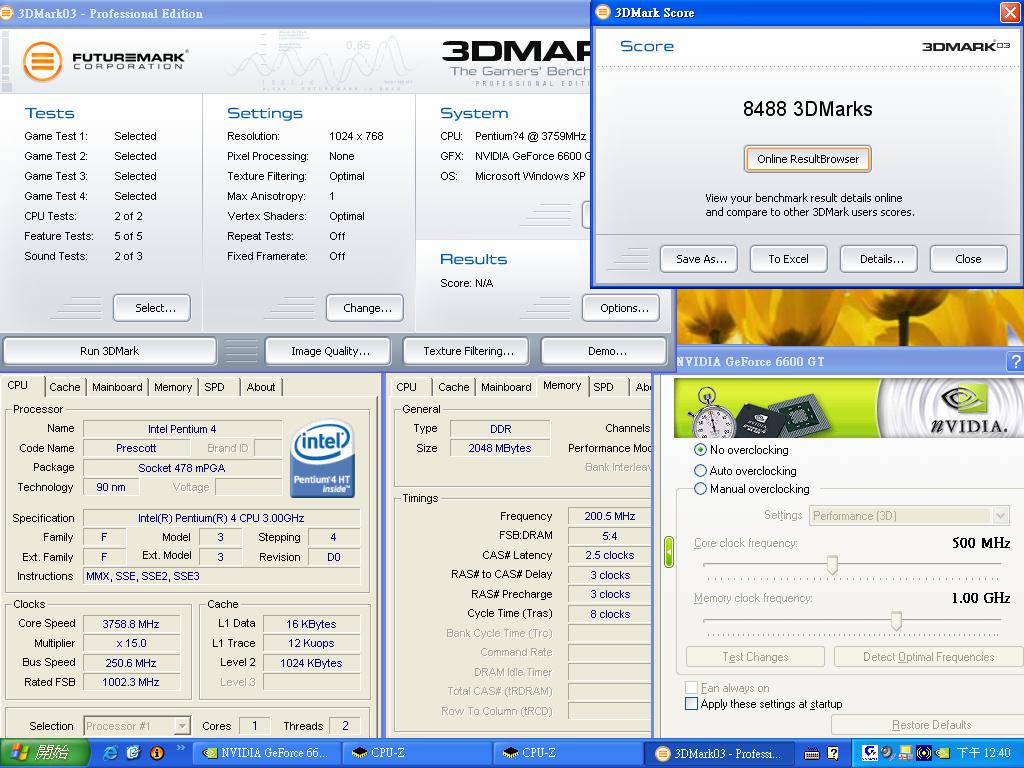Activate first CPU-Z taskbar item
This screenshot has width=1024, height=768.
point(418,753)
